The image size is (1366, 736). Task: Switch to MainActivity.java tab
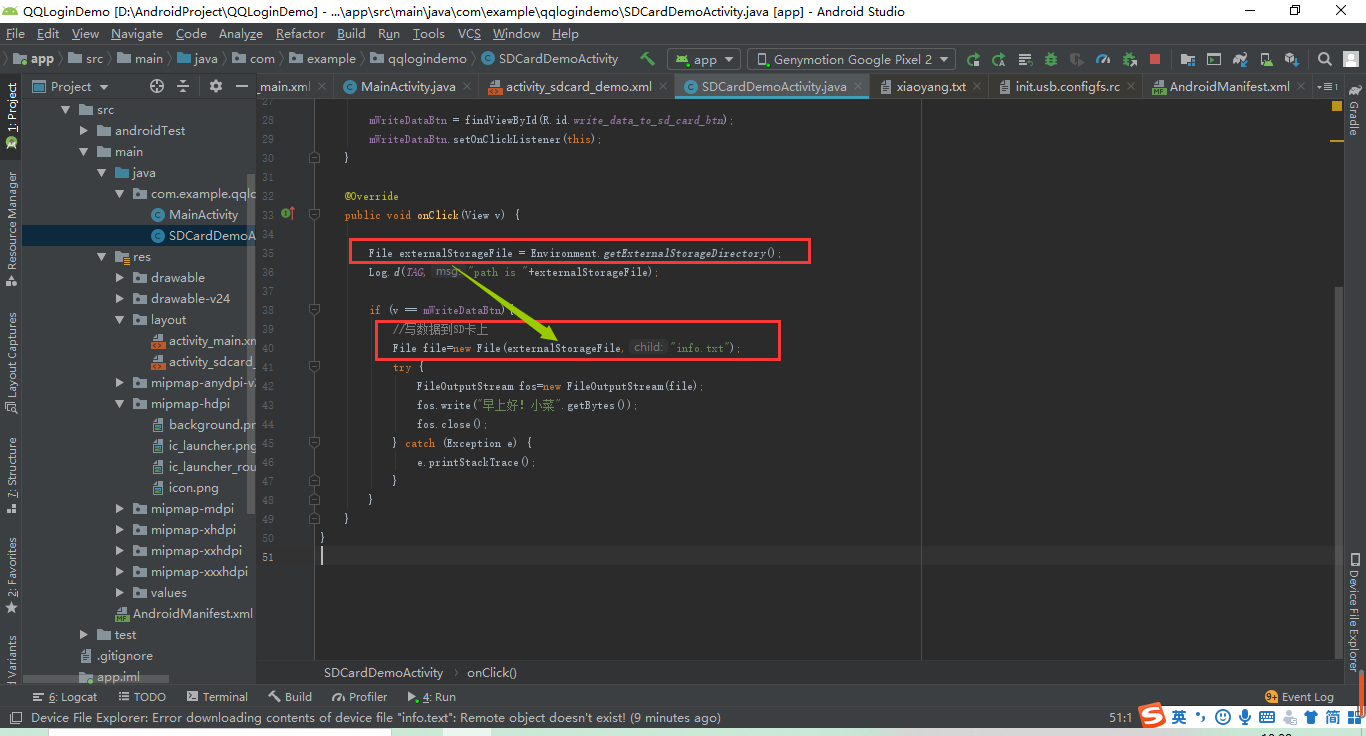click(x=408, y=87)
